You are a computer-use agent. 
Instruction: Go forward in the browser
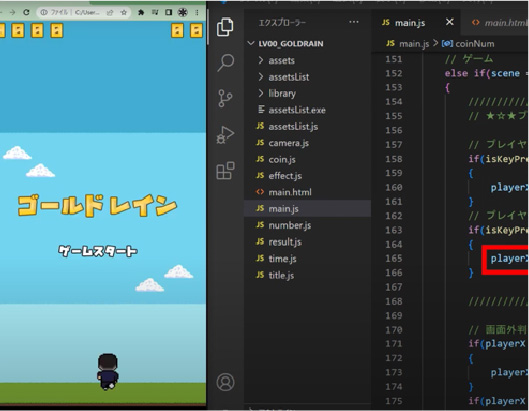tap(12, 12)
